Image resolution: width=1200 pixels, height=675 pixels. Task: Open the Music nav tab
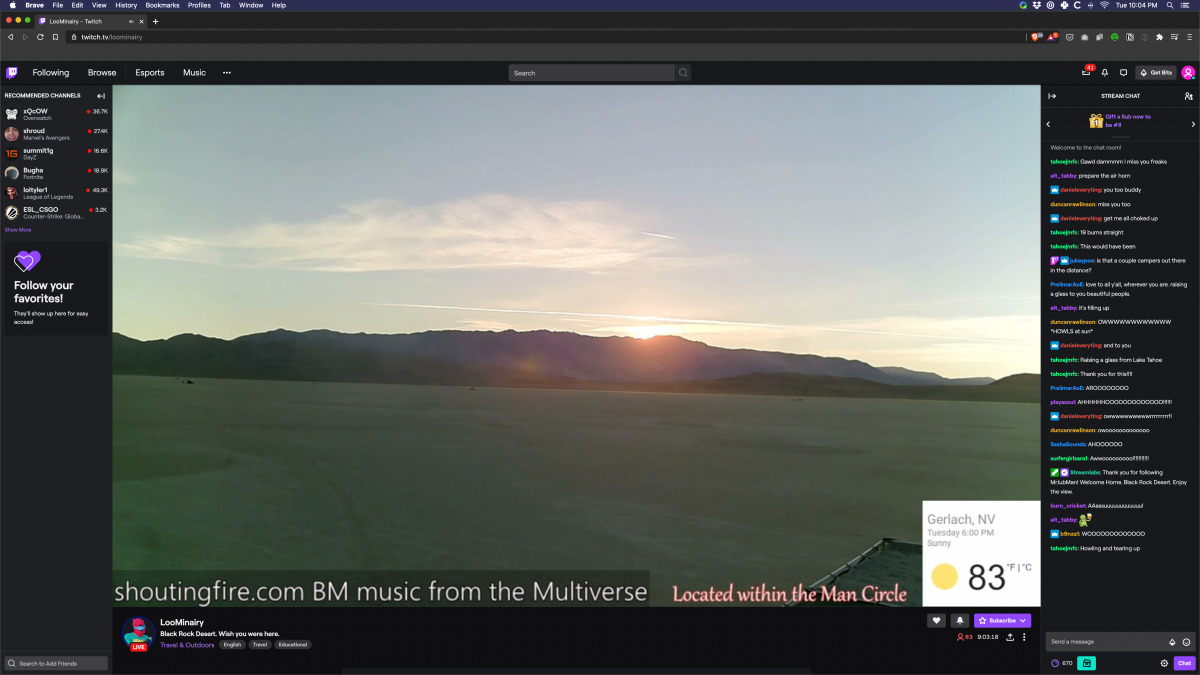click(x=194, y=73)
